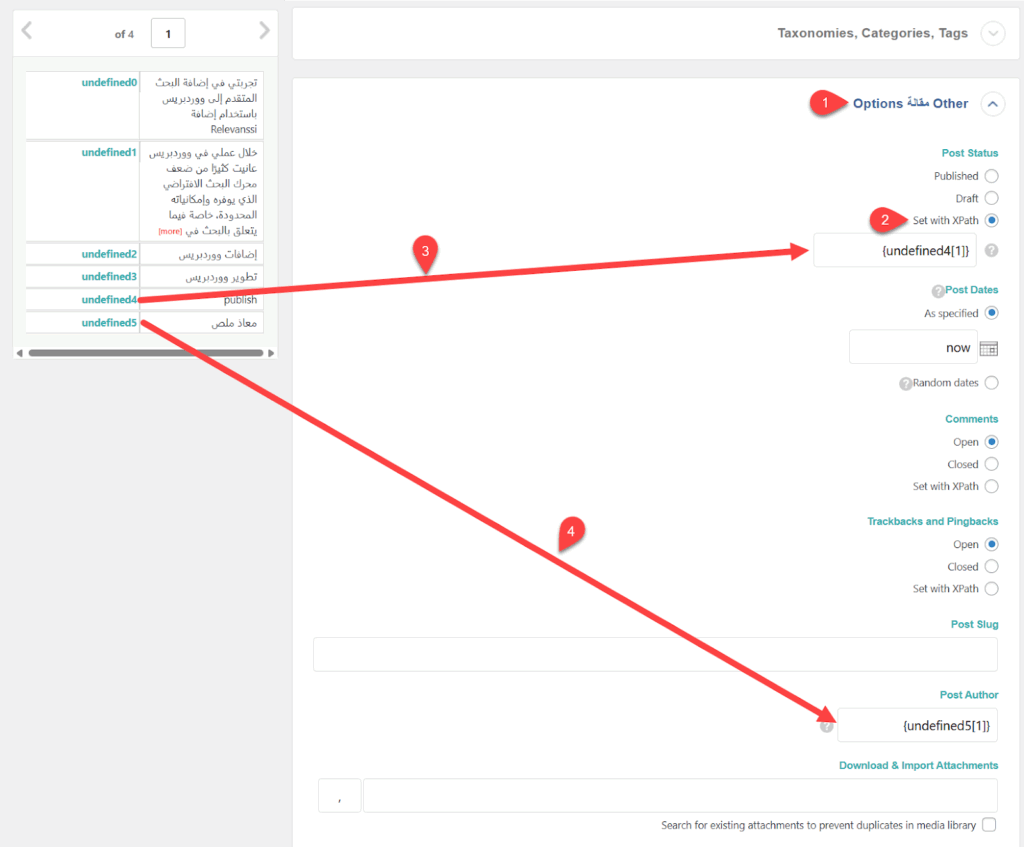The height and width of the screenshot is (847, 1024).
Task: Expand truncated text via [more] link
Action: [169, 231]
